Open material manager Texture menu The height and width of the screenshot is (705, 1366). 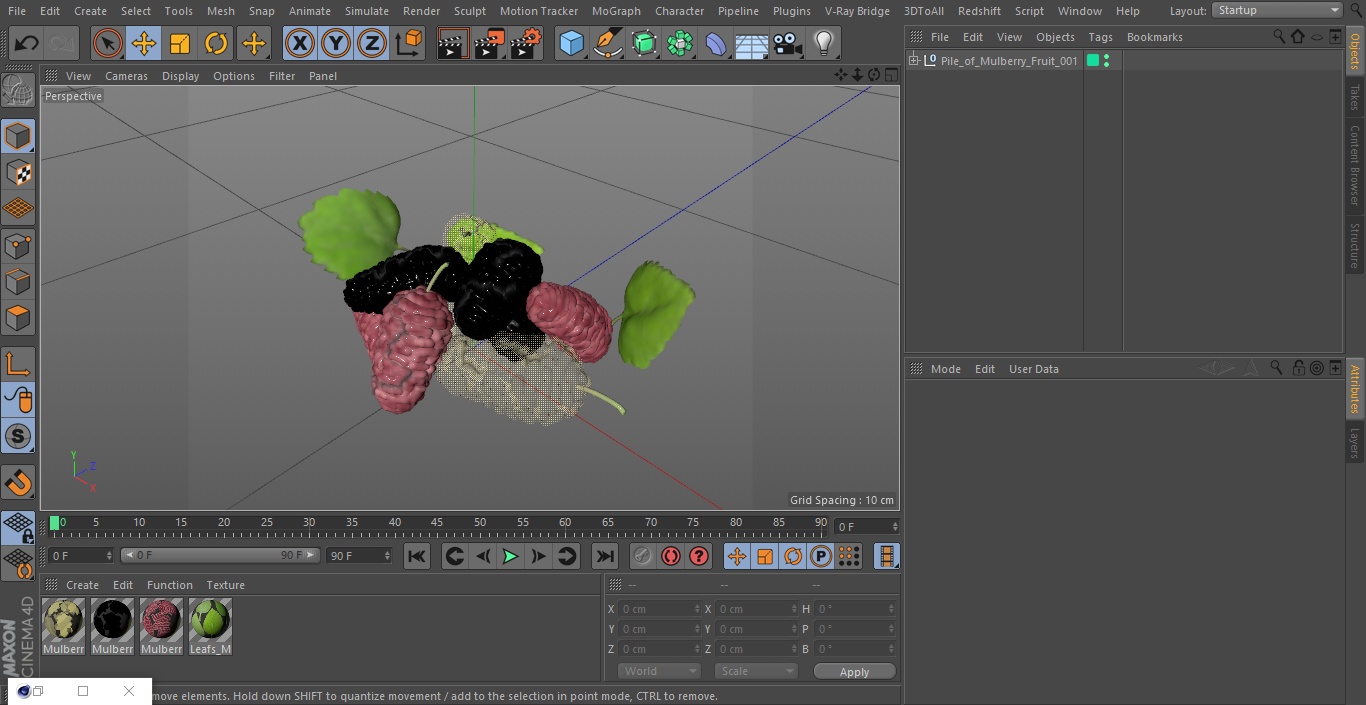(225, 585)
